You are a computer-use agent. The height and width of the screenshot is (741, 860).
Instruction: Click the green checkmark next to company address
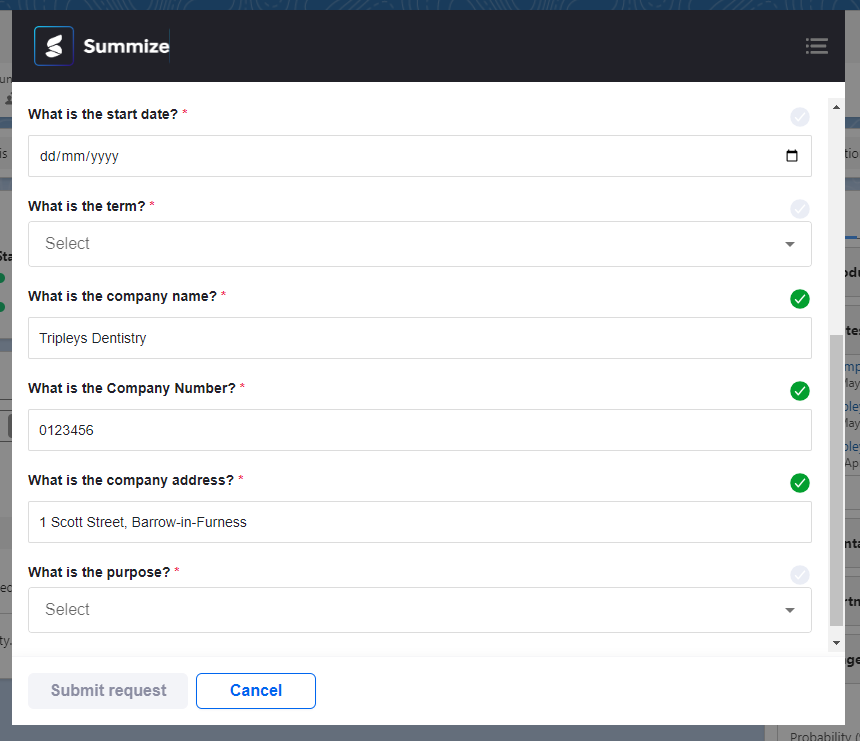click(799, 483)
